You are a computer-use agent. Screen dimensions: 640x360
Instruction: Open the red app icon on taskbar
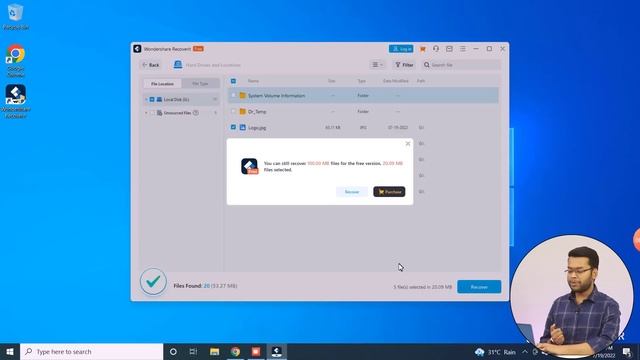click(256, 351)
